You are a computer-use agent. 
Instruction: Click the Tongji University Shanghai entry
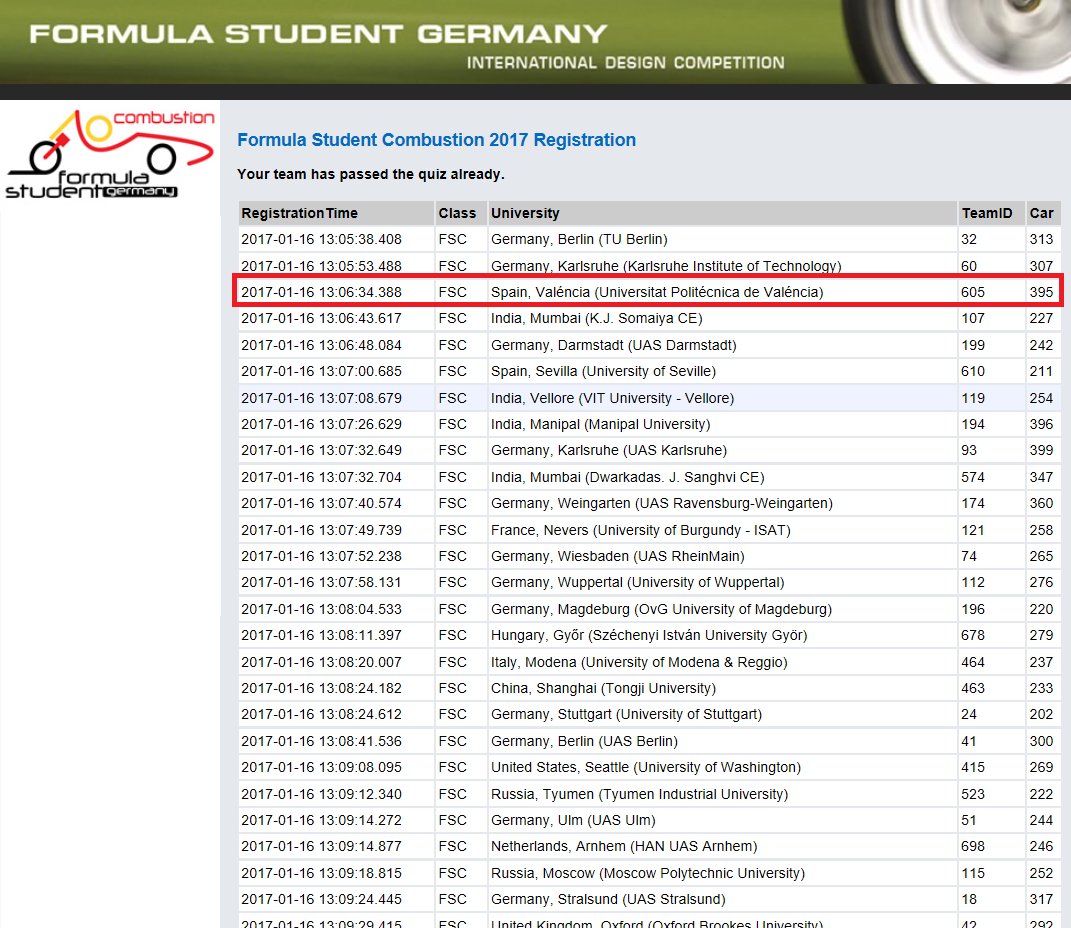click(x=603, y=688)
